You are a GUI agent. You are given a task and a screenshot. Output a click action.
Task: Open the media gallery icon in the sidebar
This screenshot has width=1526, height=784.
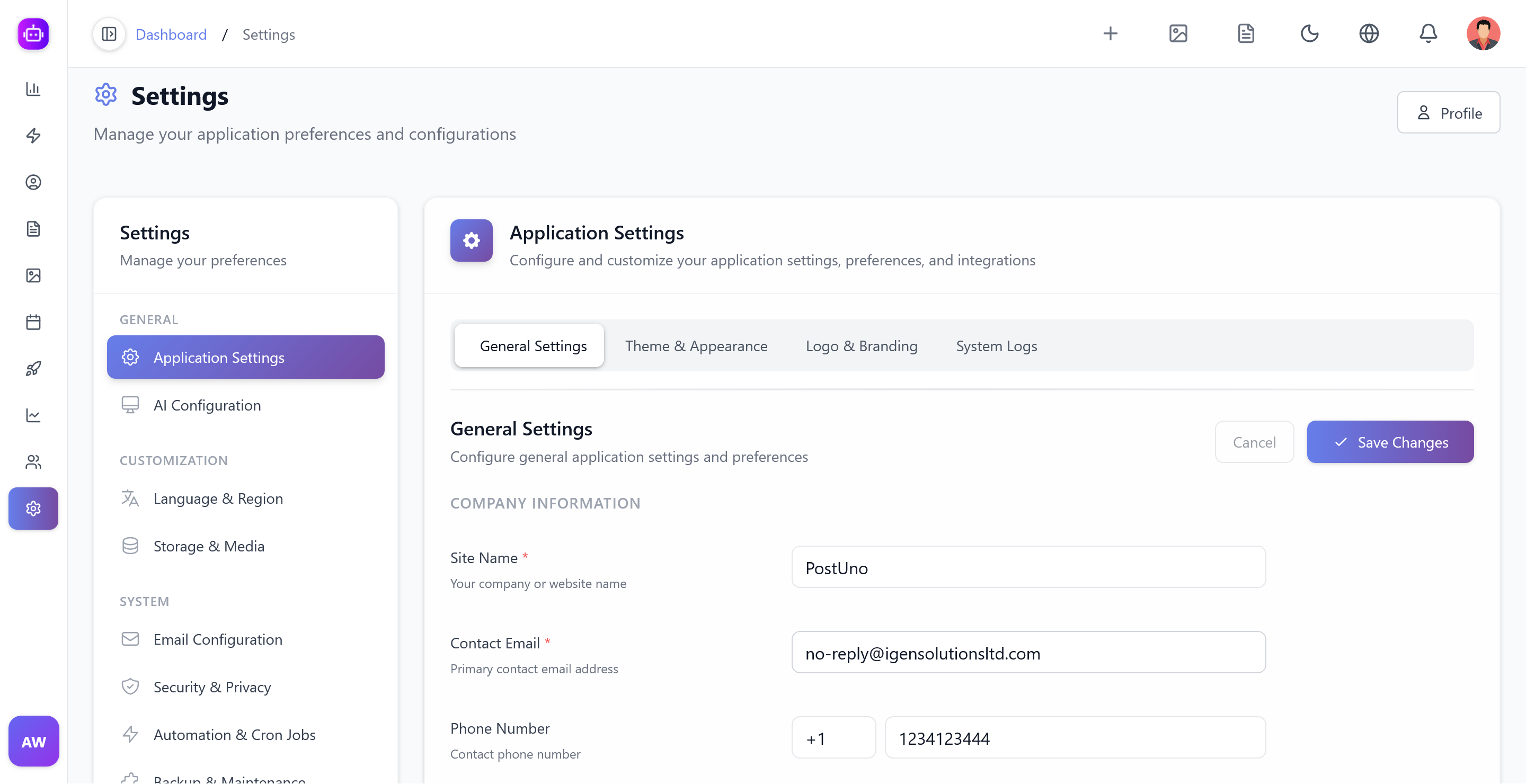coord(33,275)
